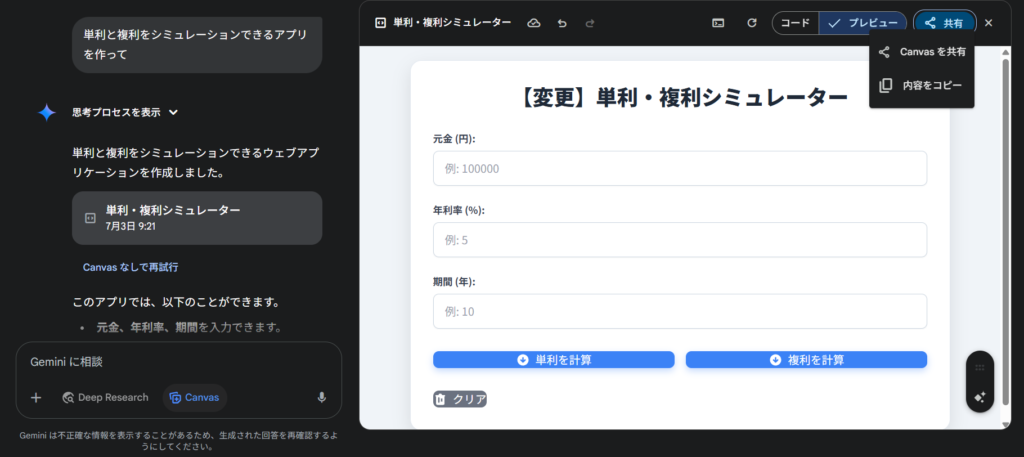The image size is (1024, 457).
Task: Choose Canvas を共有 menu item
Action: pos(921,52)
